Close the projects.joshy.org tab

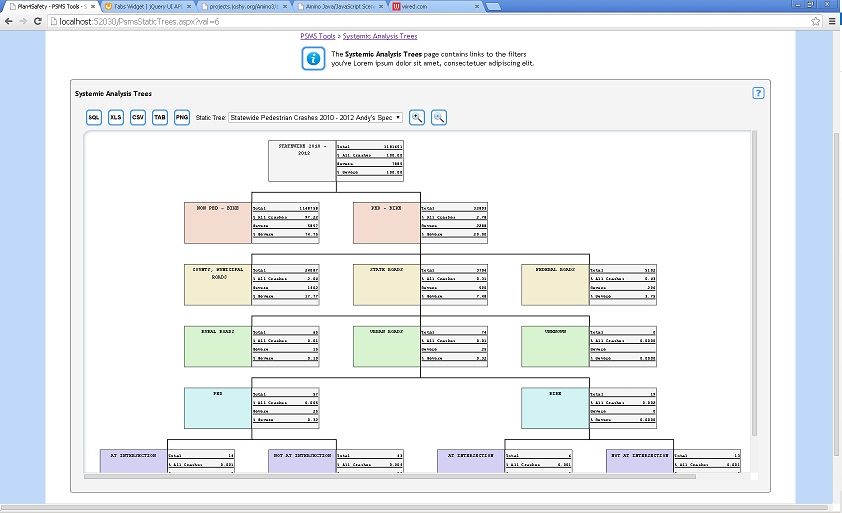coord(285,6)
